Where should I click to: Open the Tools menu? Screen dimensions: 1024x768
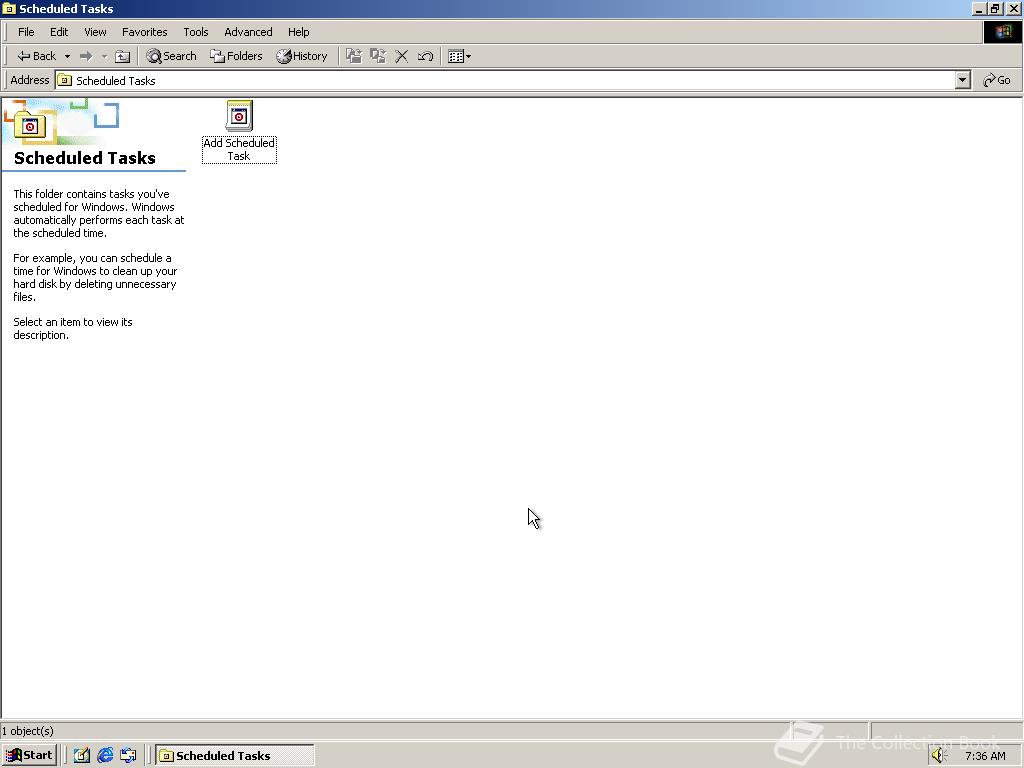pyautogui.click(x=195, y=32)
